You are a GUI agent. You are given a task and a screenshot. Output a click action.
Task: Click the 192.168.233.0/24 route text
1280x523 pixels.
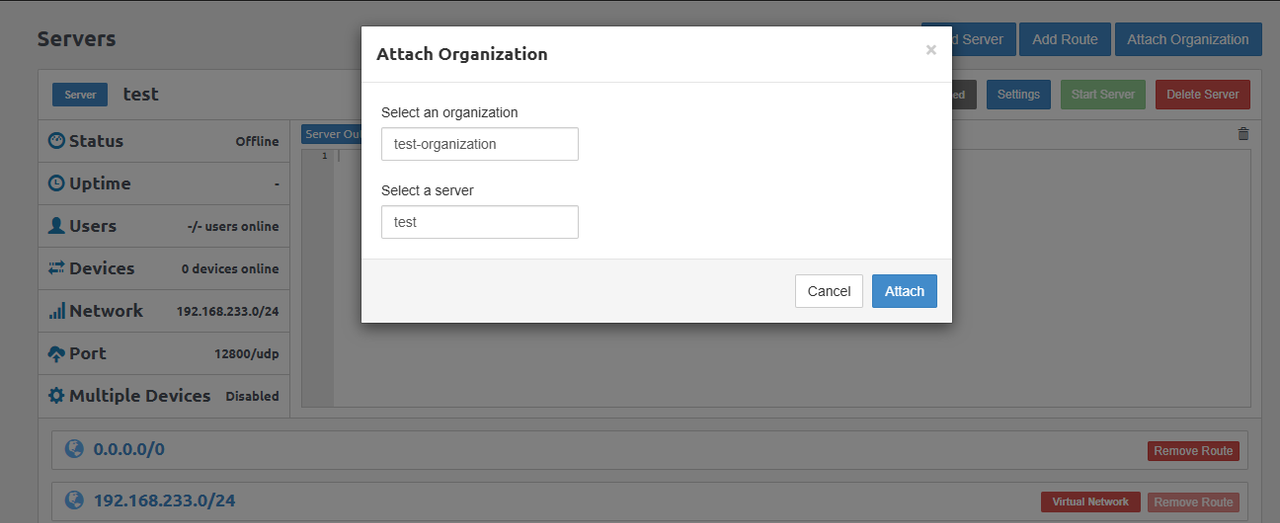(x=164, y=500)
